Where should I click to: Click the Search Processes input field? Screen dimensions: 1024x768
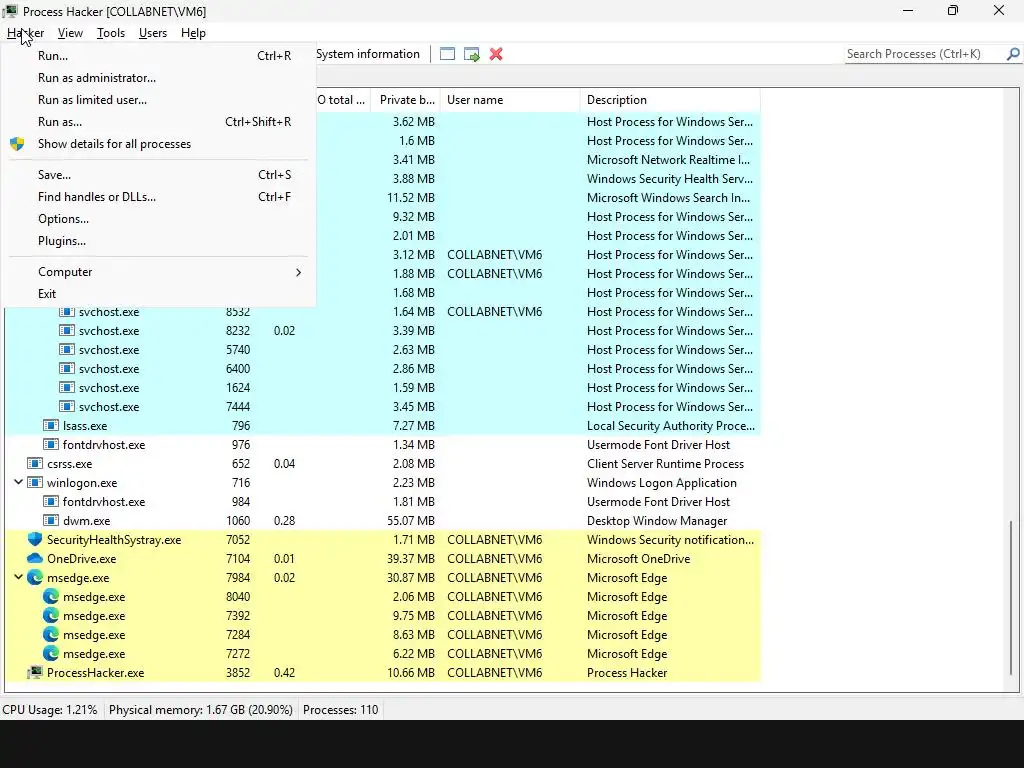[x=924, y=54]
